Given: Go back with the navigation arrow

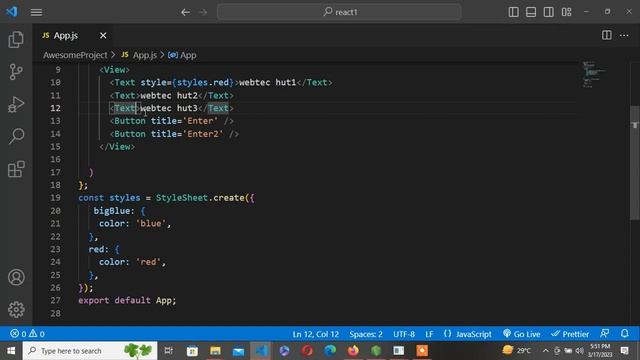Looking at the screenshot, I should (x=185, y=12).
